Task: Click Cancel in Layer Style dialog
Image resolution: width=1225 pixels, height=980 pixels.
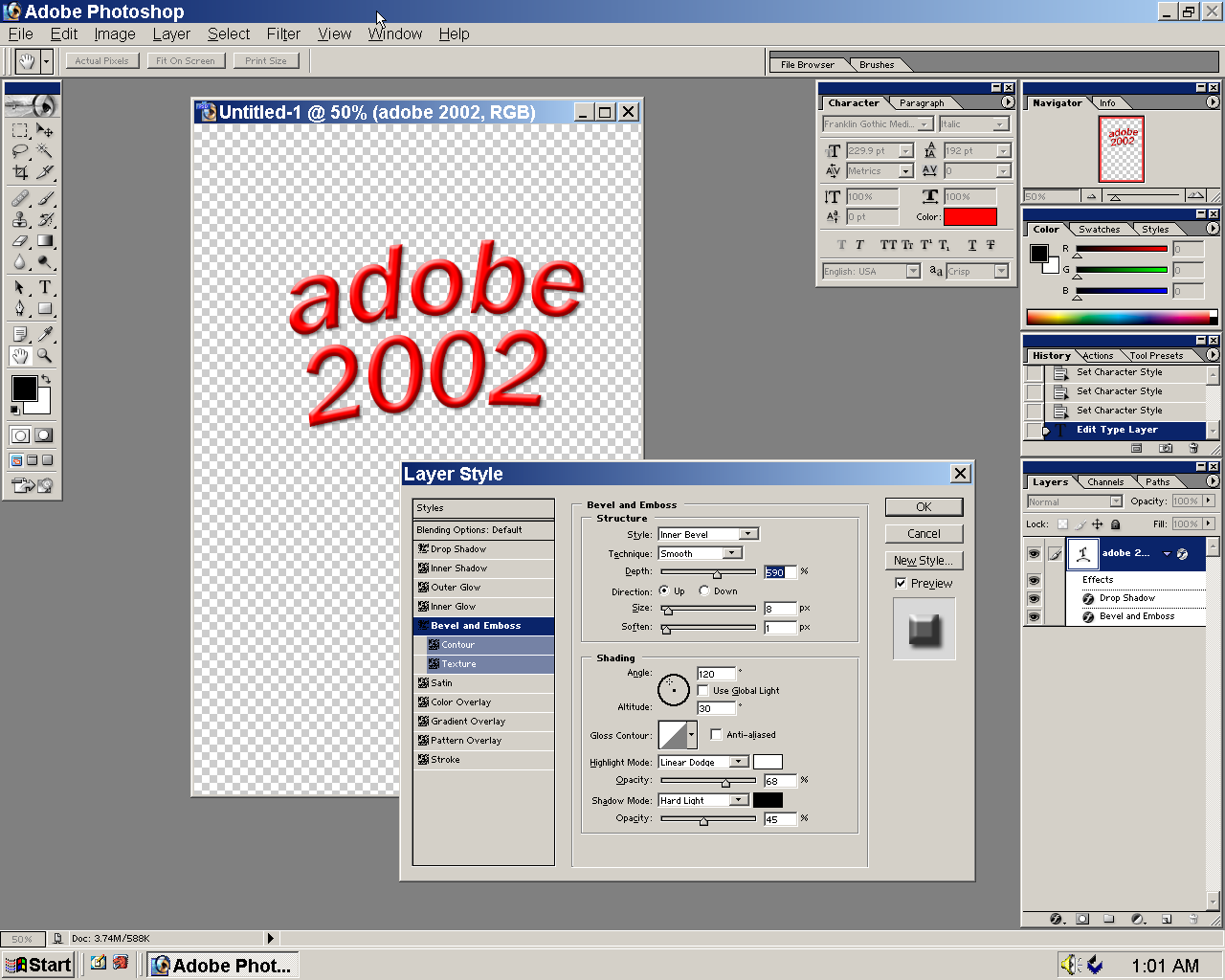Action: coord(924,534)
